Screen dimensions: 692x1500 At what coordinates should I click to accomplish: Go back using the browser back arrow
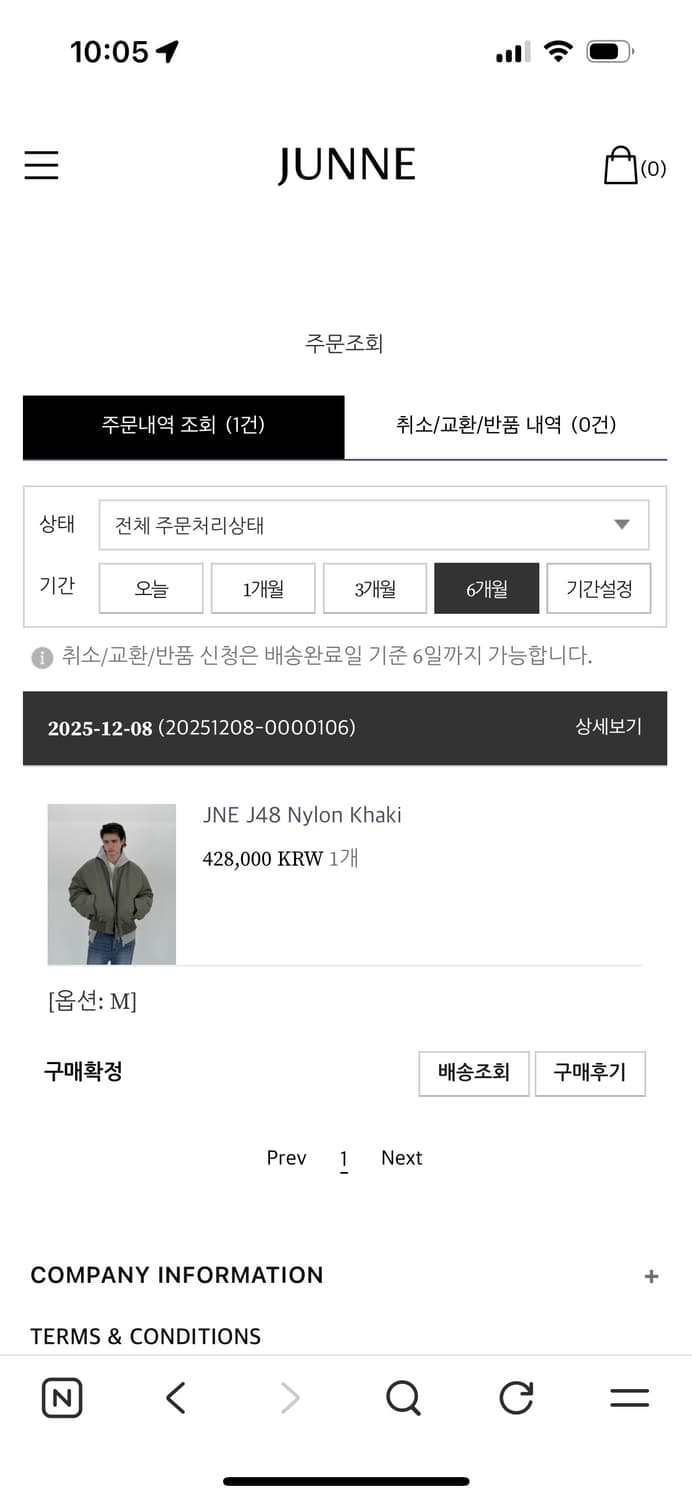175,1398
